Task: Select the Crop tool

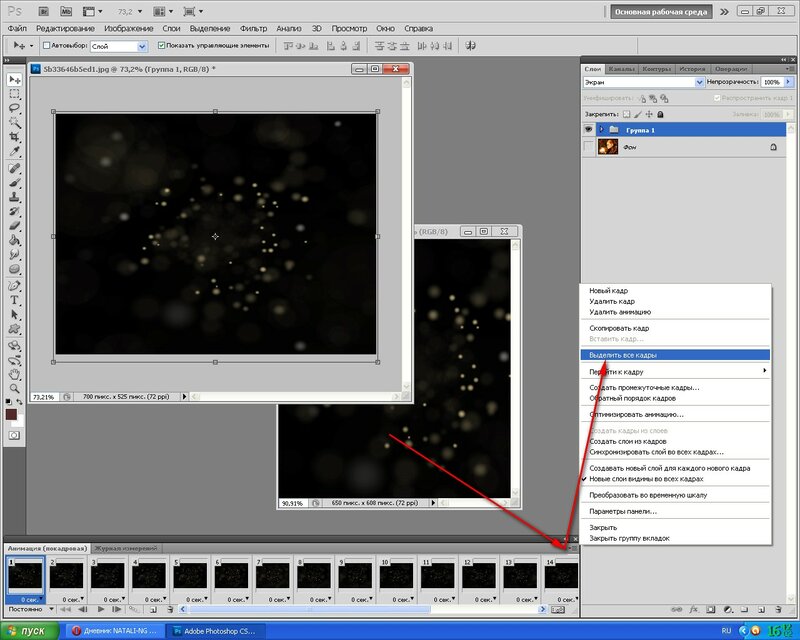Action: coord(14,136)
